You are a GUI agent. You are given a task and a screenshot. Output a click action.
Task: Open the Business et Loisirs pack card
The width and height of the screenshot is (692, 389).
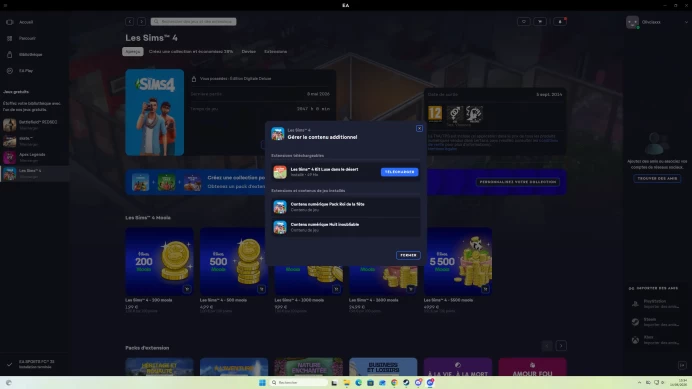383,367
